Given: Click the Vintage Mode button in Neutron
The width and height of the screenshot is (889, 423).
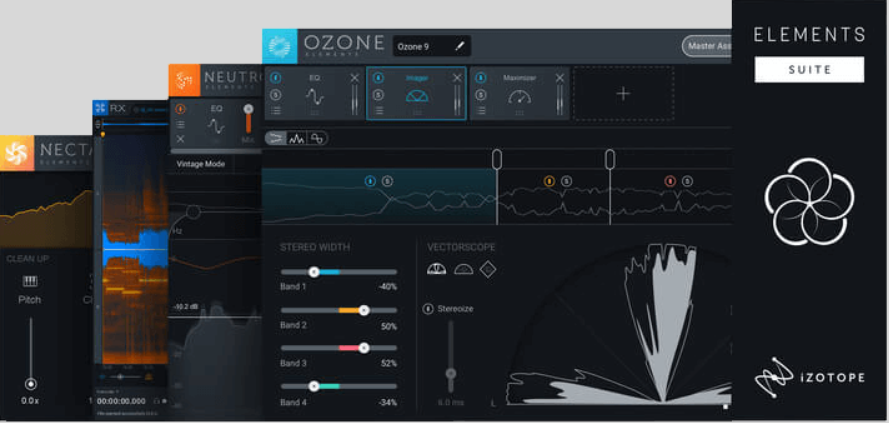Looking at the screenshot, I should click(x=200, y=164).
